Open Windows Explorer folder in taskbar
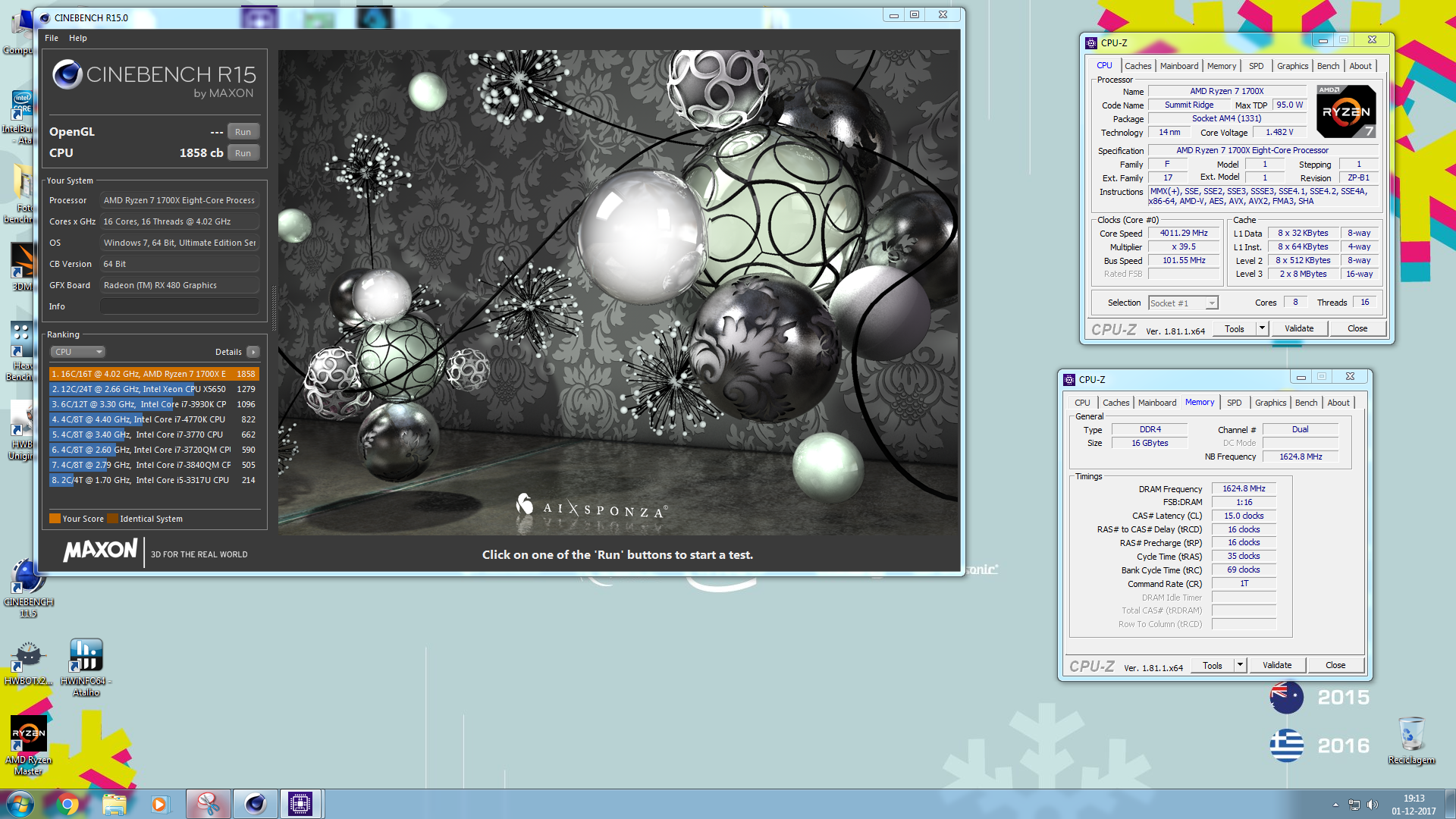This screenshot has width=1456, height=819. click(x=114, y=804)
